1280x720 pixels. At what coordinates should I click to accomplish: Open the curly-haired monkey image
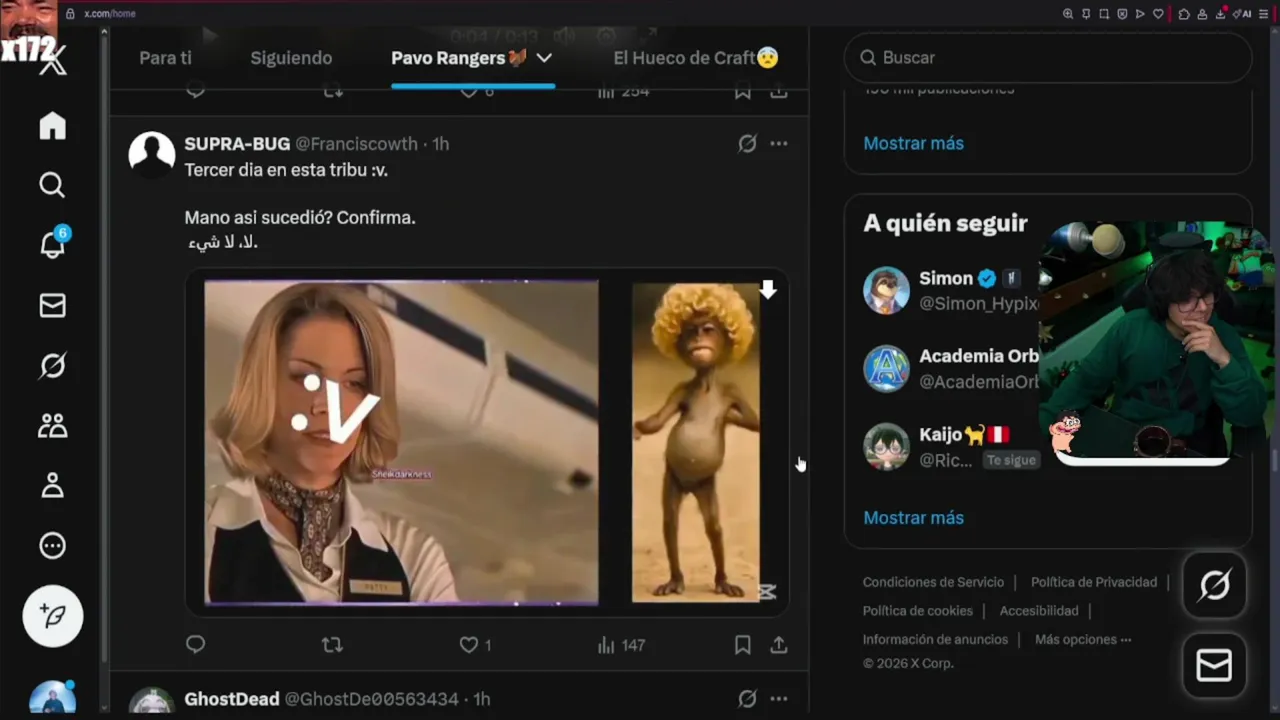pos(695,442)
